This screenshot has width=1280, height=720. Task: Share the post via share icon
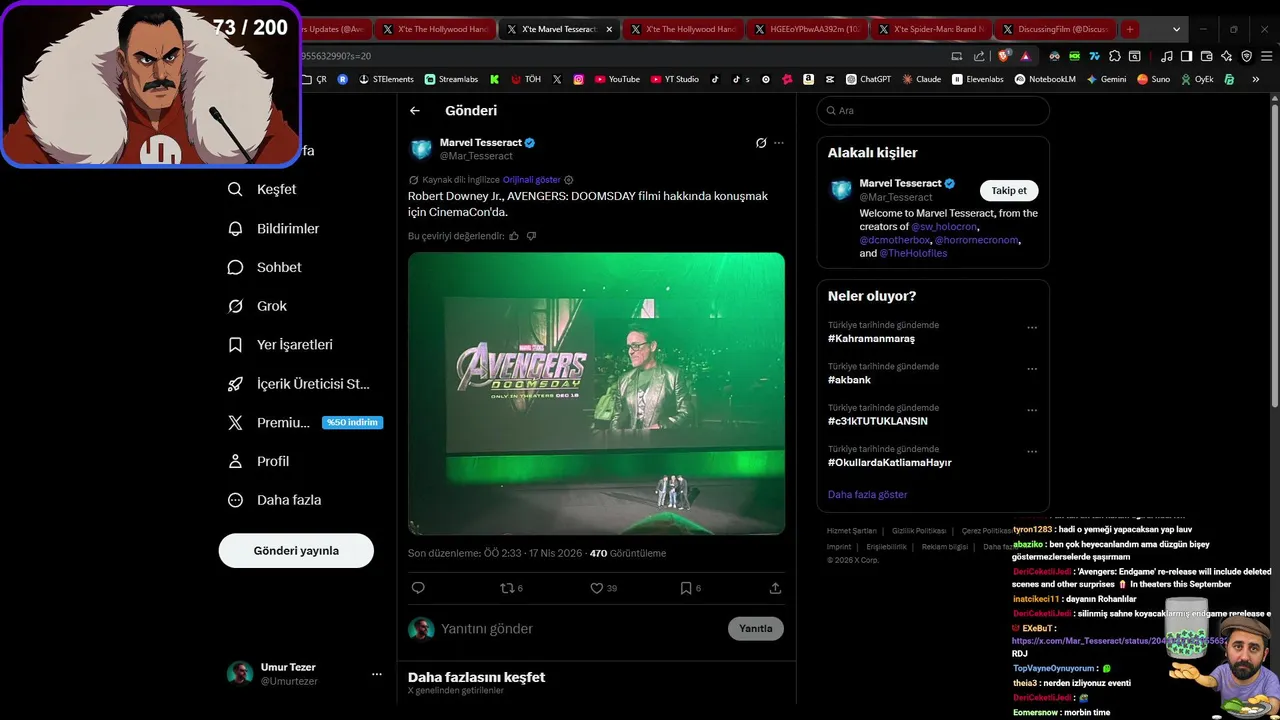click(x=775, y=588)
